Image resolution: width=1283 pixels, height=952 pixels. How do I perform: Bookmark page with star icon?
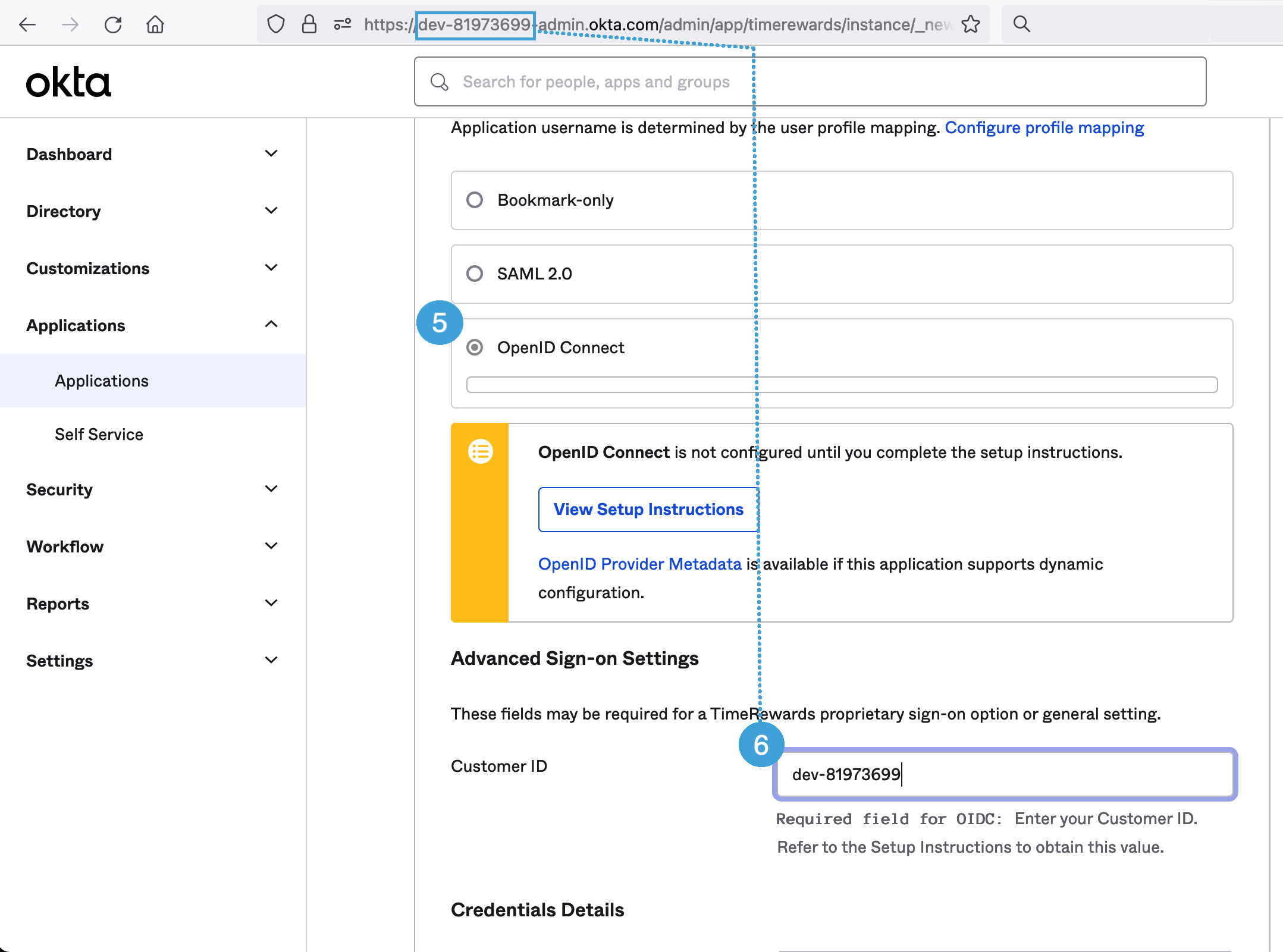971,24
